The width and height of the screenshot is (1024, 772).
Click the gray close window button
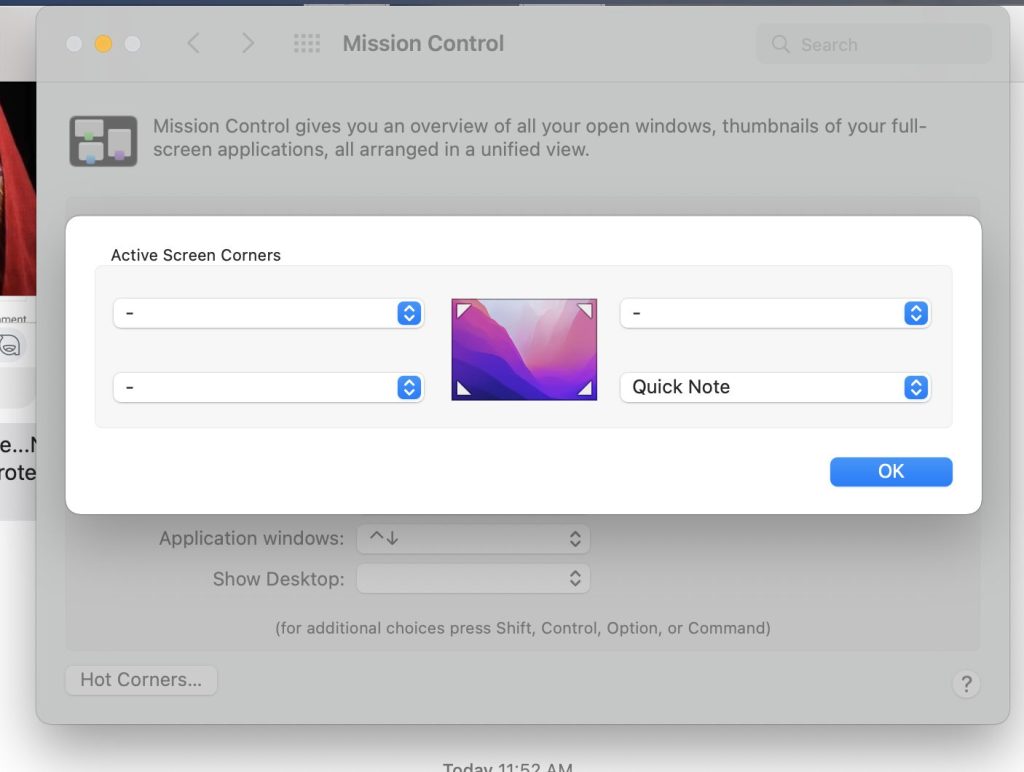[x=74, y=44]
